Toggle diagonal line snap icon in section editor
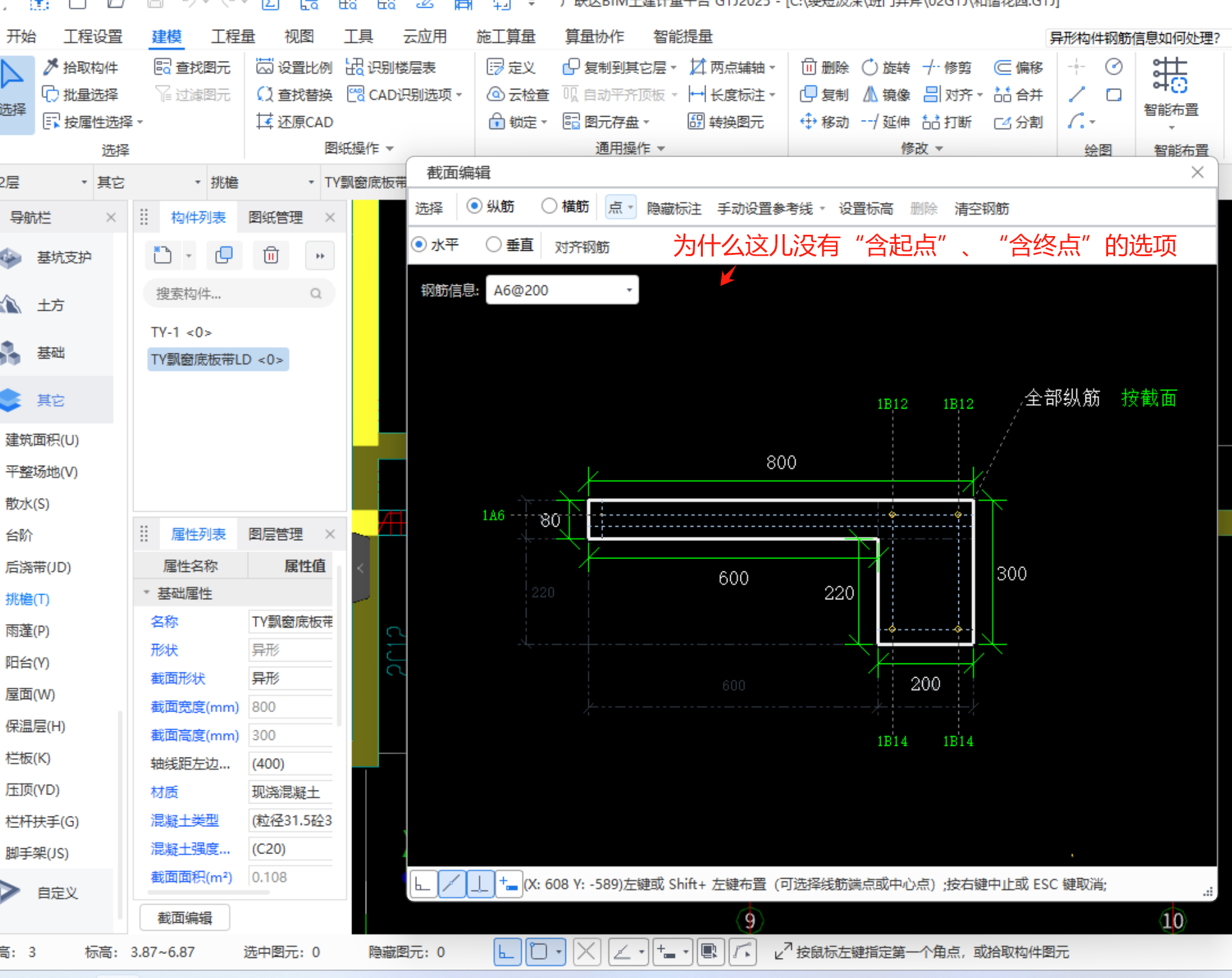This screenshot has height=978, width=1232. point(451,884)
